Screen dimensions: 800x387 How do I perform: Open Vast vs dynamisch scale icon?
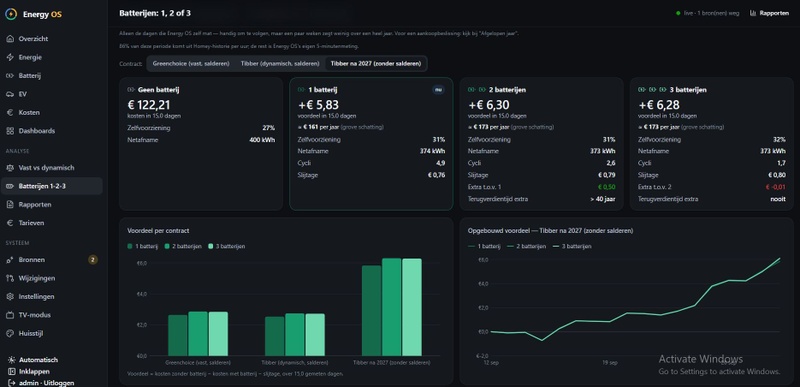click(x=10, y=167)
